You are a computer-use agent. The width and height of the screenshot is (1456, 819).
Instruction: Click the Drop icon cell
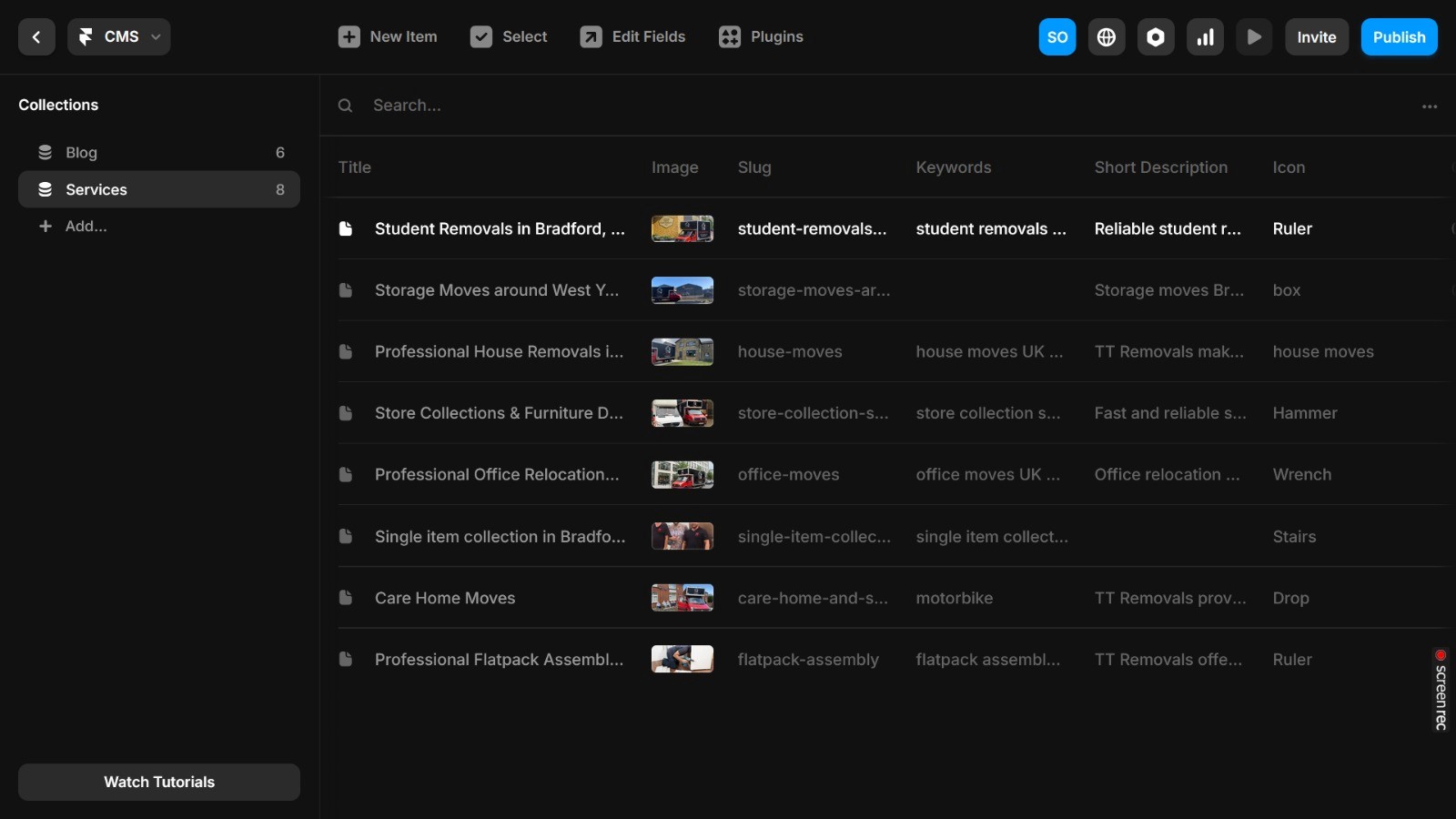tap(1290, 598)
